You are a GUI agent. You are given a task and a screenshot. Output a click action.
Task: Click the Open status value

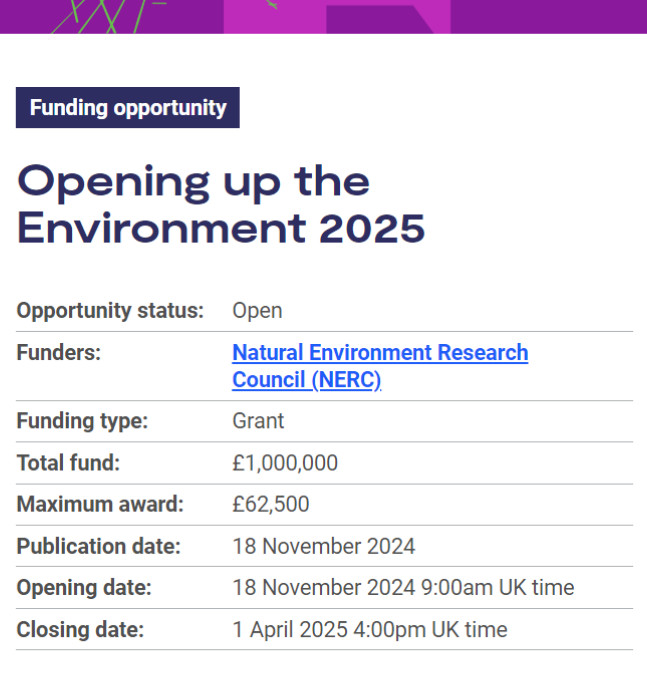[x=257, y=311]
